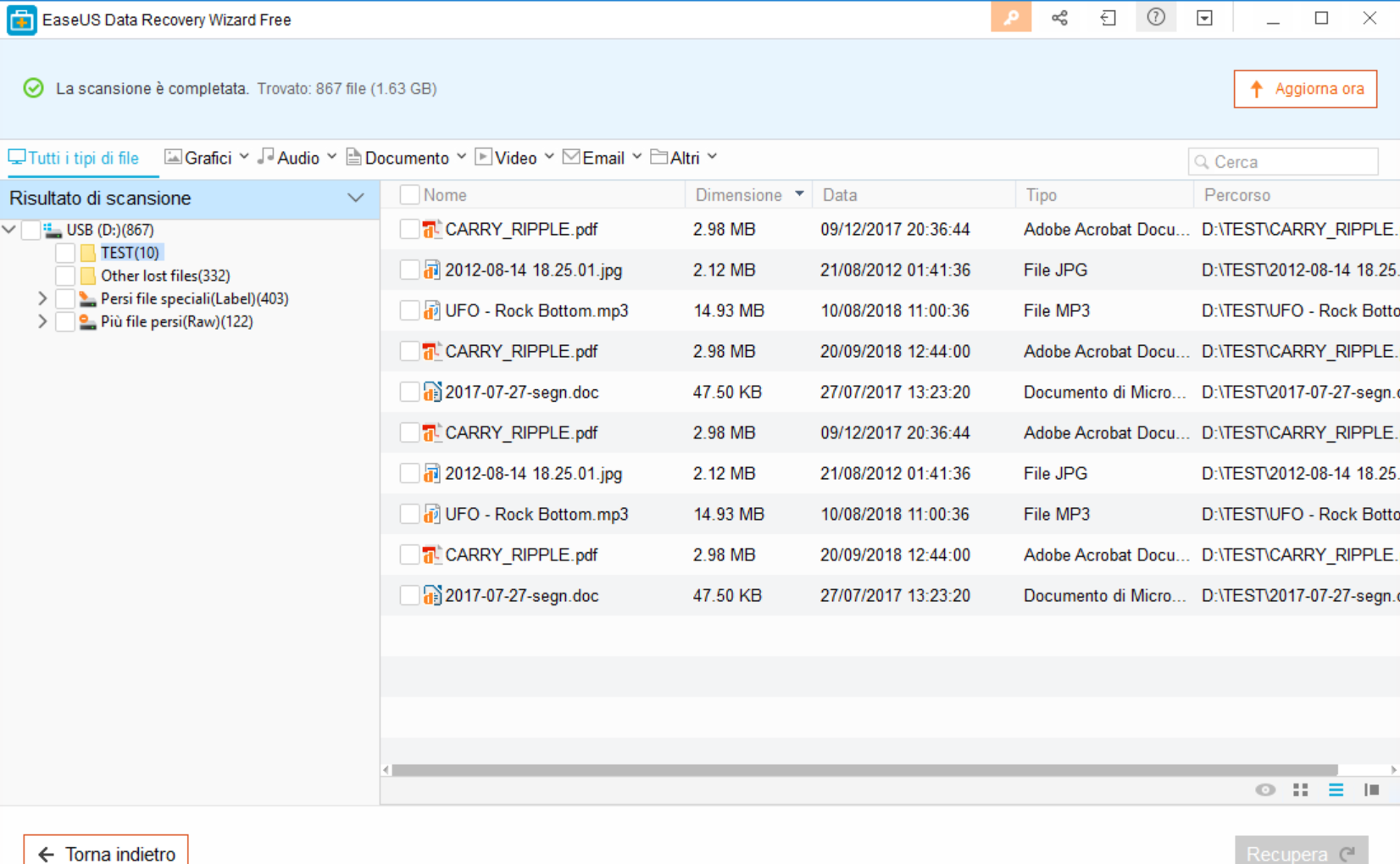
Task: Click the 14.93 MB size of first UFO row
Action: pos(729,310)
